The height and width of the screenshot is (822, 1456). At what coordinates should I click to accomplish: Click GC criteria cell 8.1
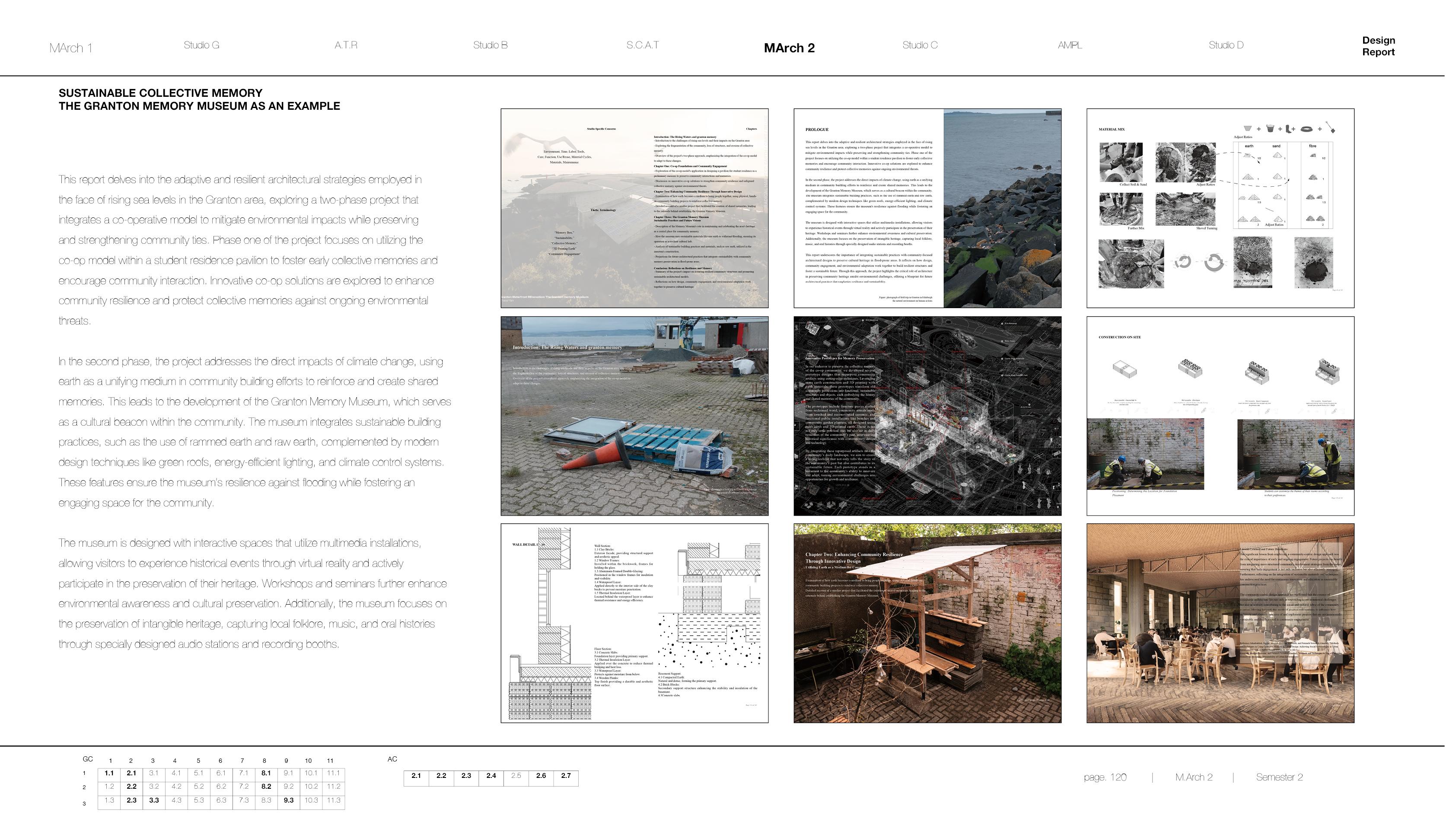[266, 773]
